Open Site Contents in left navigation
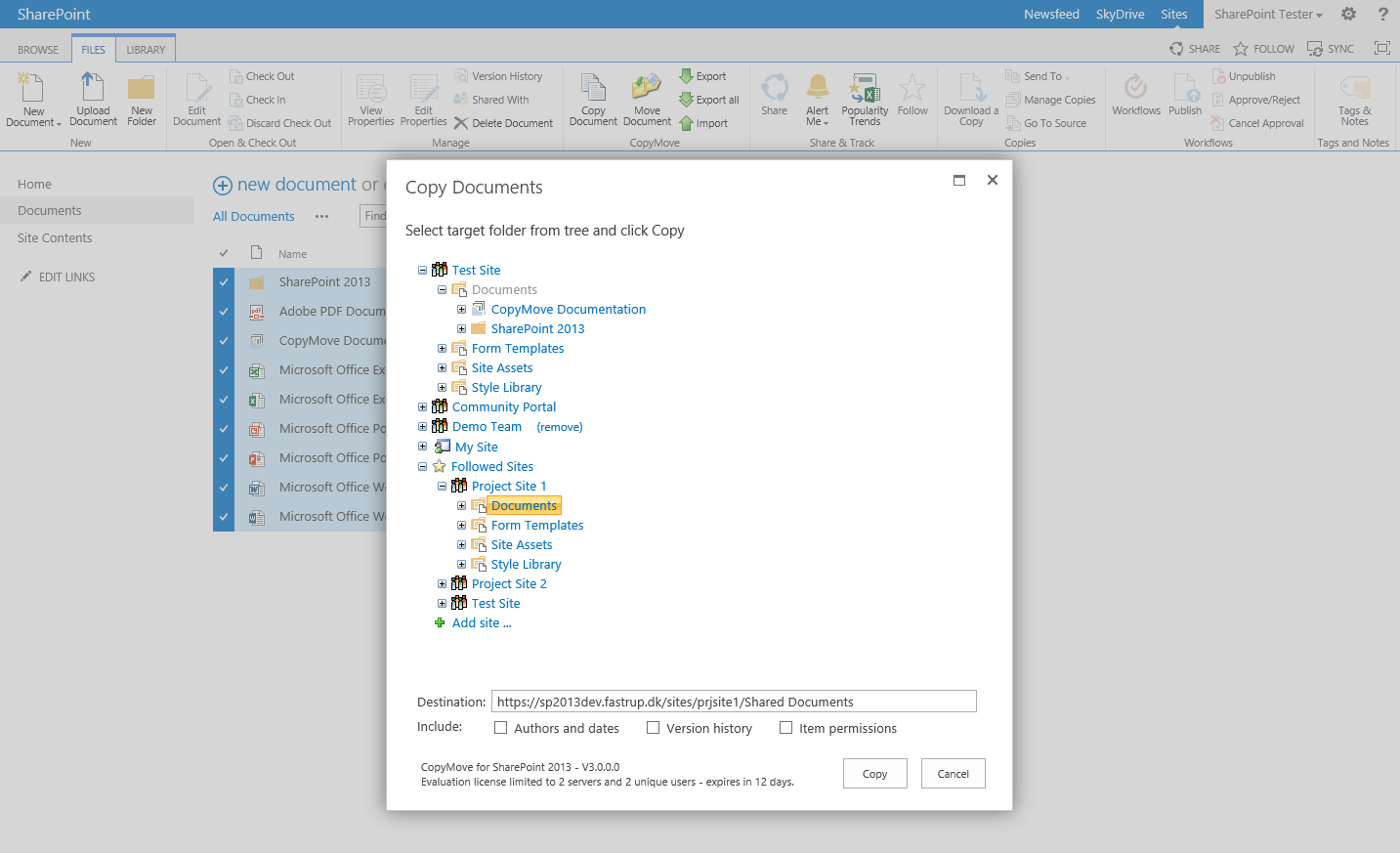 tap(55, 238)
